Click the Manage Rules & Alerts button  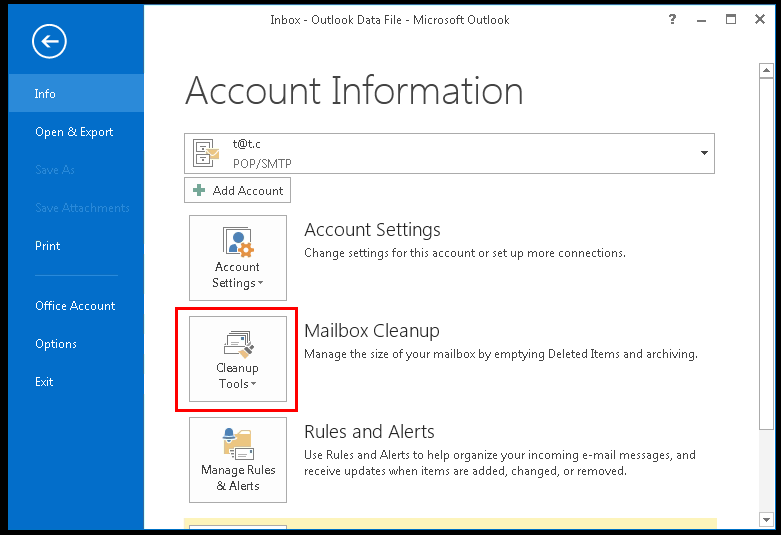[x=238, y=460]
